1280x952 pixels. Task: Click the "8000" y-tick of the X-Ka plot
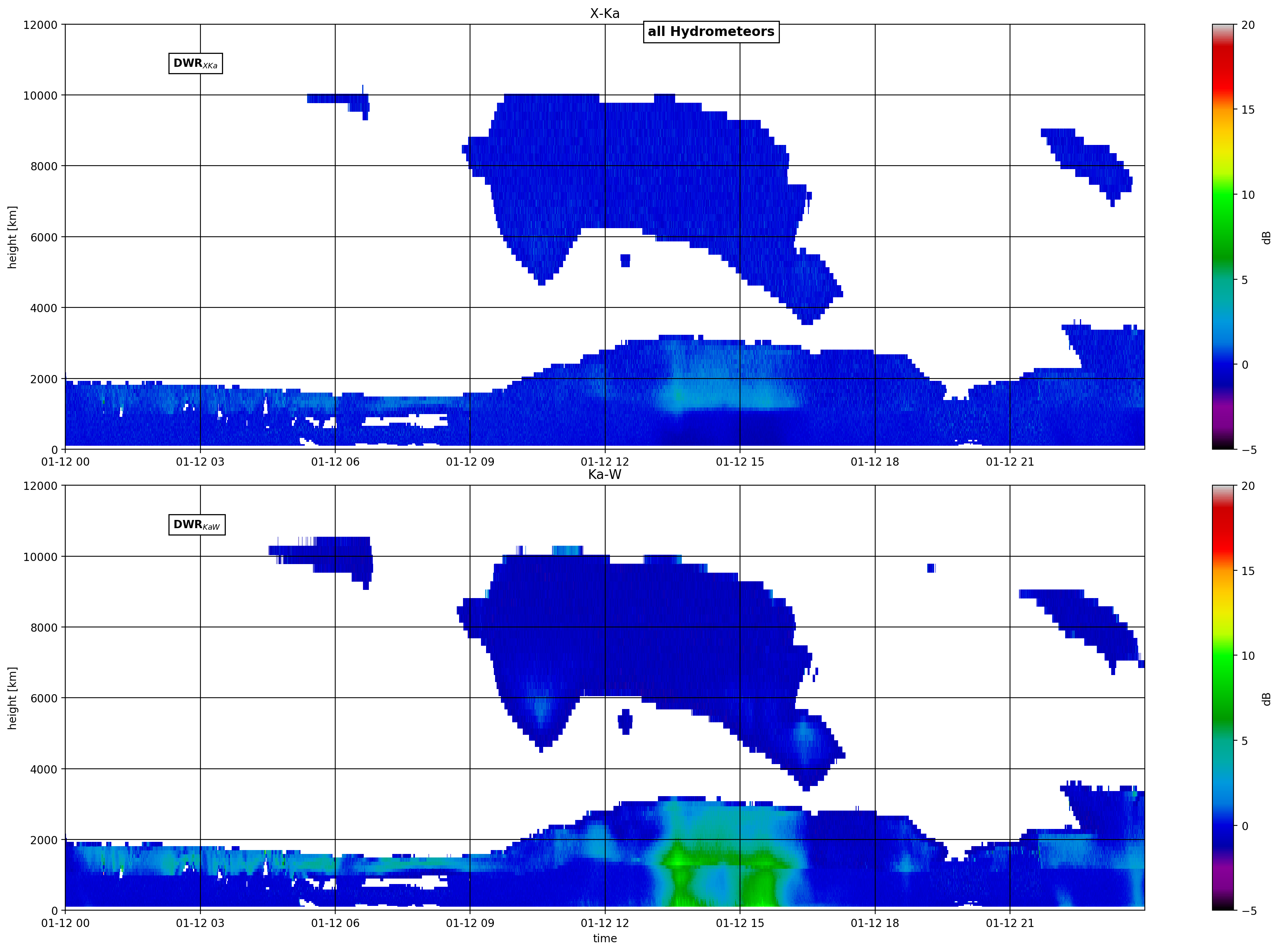(x=44, y=166)
